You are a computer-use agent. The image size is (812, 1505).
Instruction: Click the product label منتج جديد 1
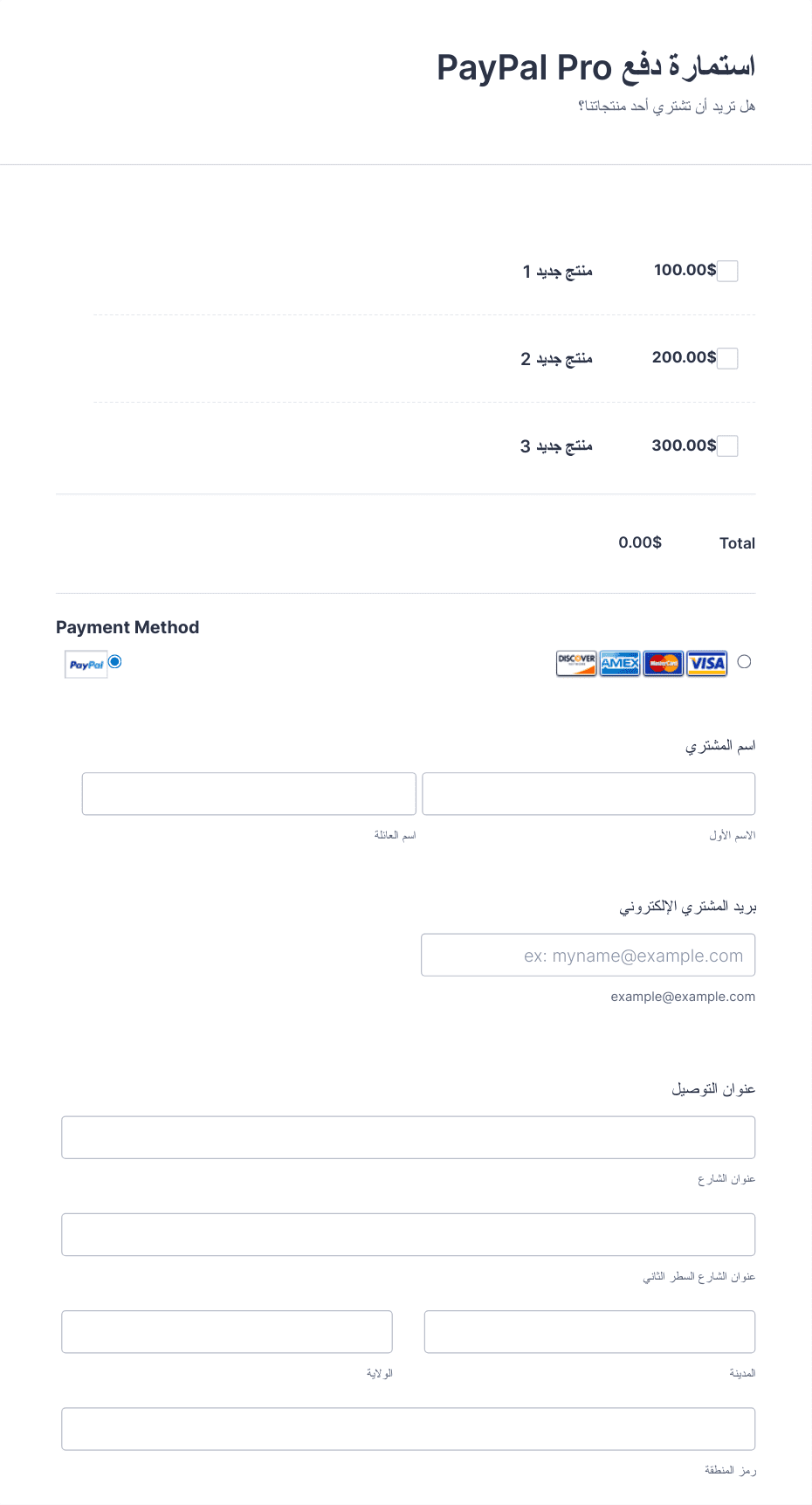[558, 272]
